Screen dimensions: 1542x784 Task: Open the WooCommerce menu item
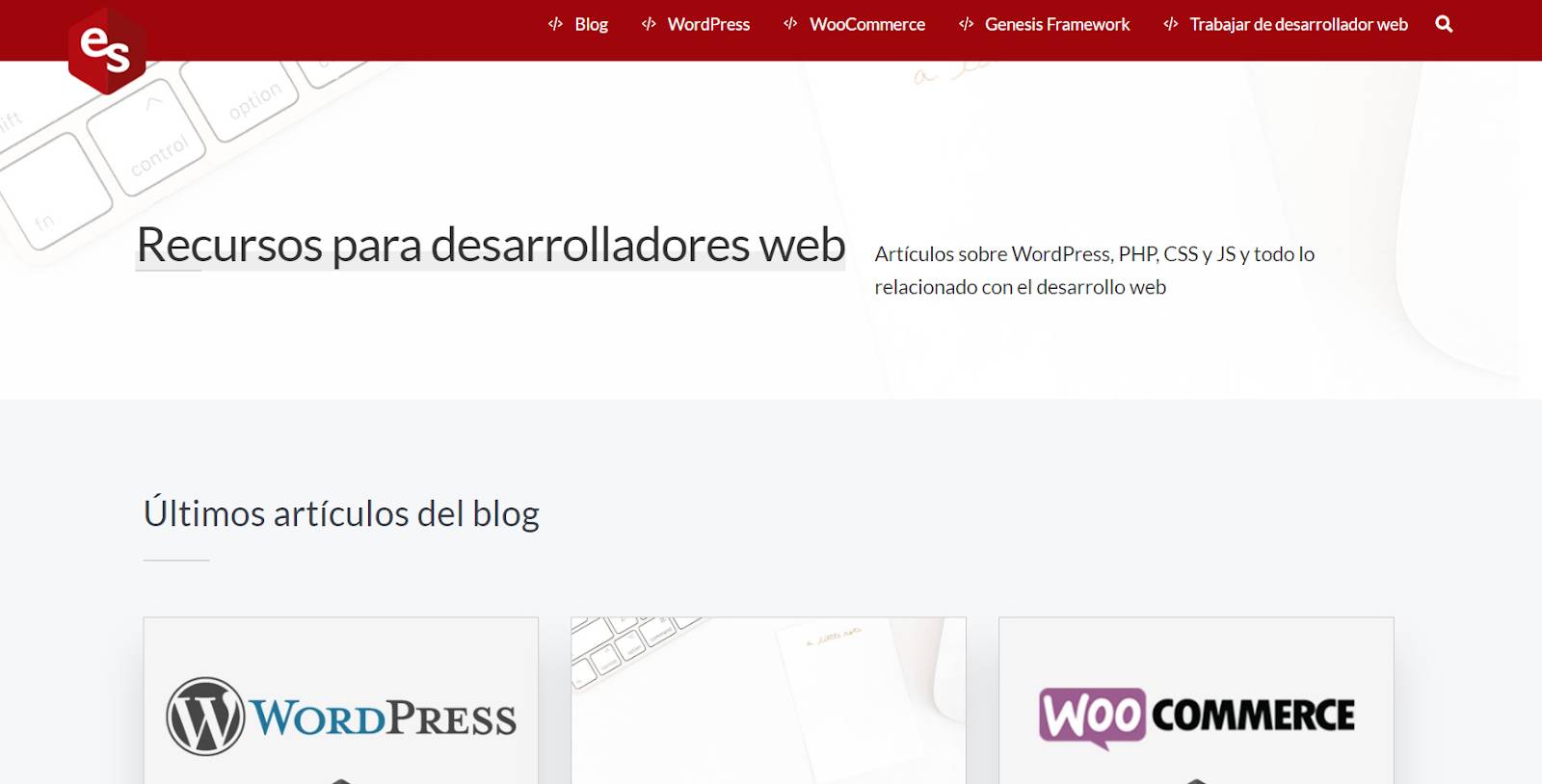coord(867,24)
